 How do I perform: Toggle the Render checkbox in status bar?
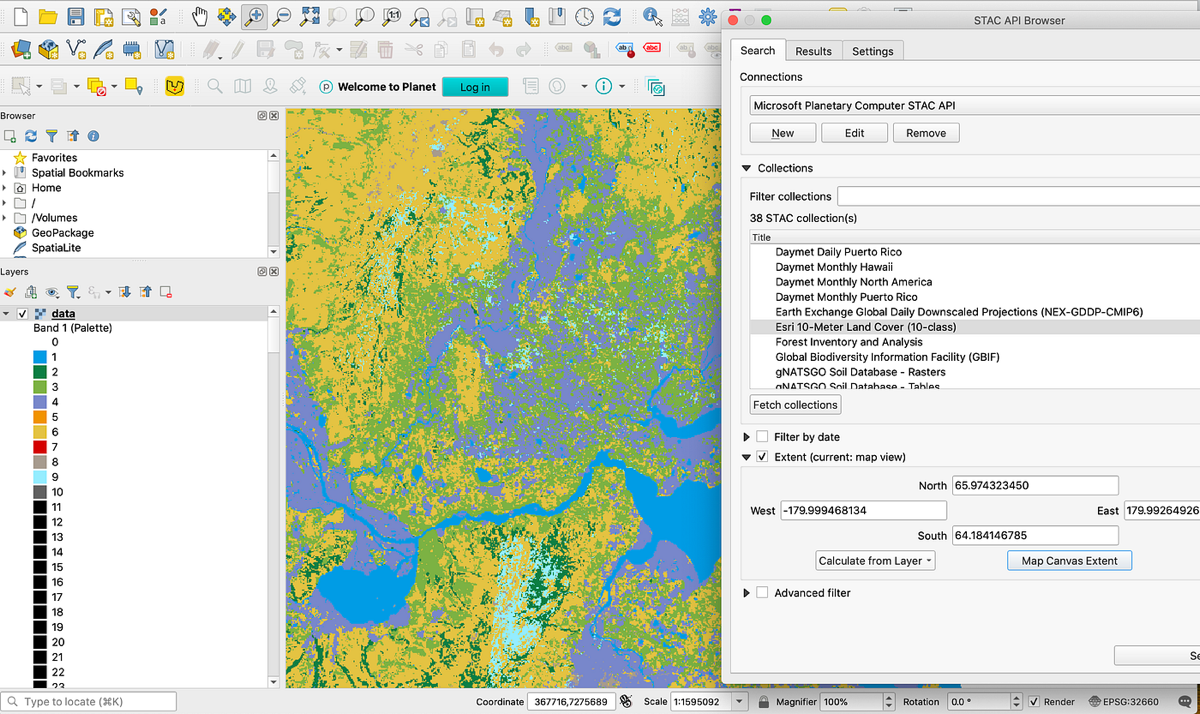[x=1034, y=702]
